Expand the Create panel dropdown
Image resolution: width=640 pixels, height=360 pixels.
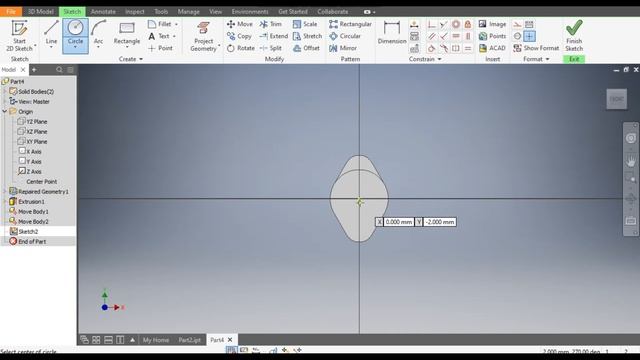141,59
